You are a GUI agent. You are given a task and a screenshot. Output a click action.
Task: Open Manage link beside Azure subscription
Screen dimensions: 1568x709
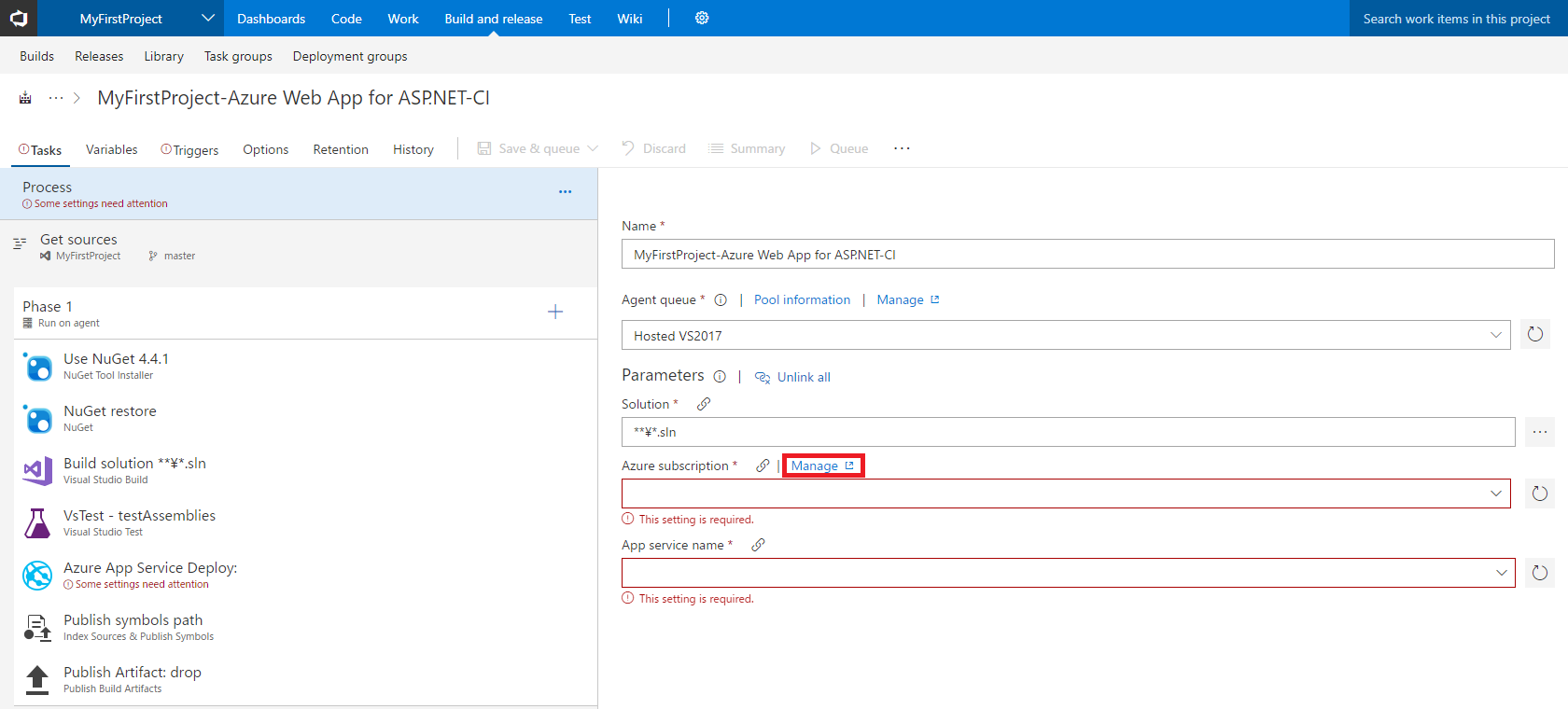click(x=823, y=466)
